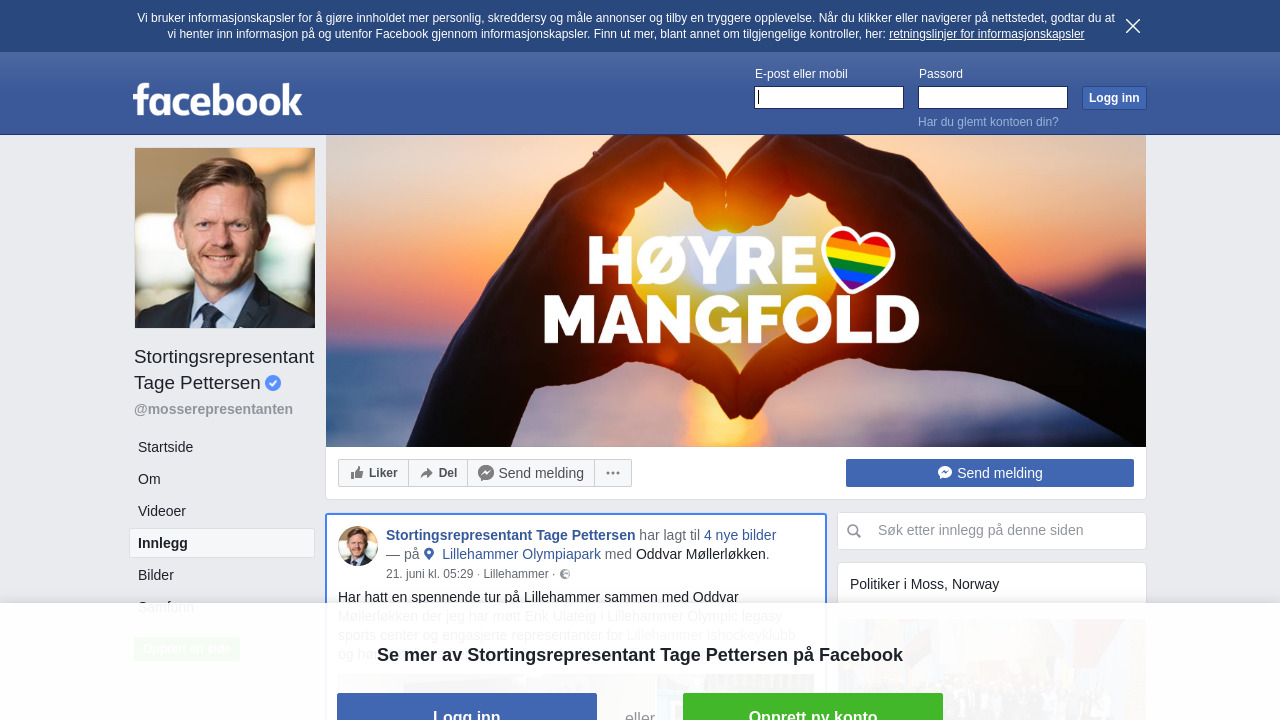Click the blue Send melding button
The width and height of the screenshot is (1280, 720).
(x=990, y=473)
